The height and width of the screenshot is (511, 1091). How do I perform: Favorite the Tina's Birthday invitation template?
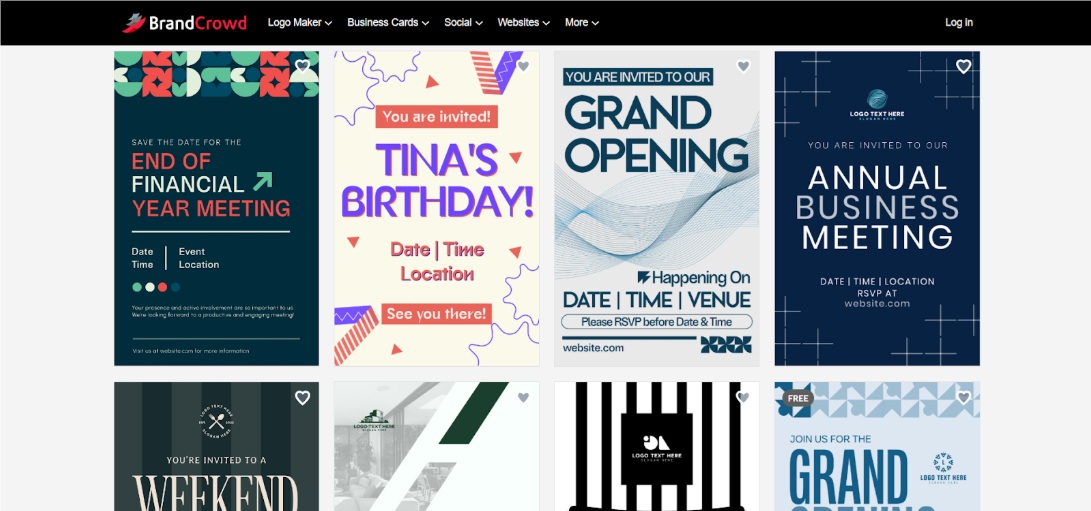pyautogui.click(x=523, y=67)
